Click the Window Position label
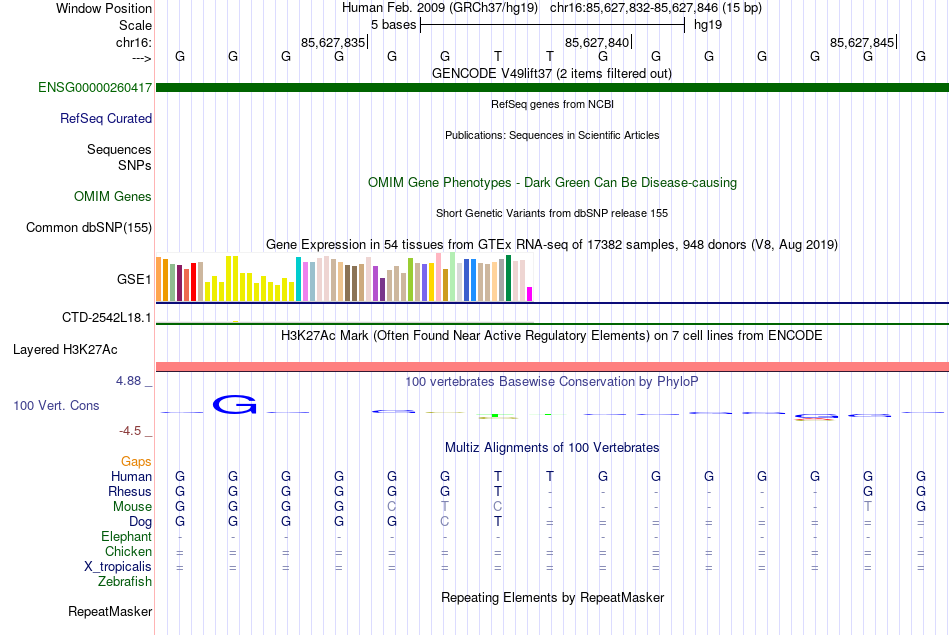950x635 pixels. click(104, 8)
